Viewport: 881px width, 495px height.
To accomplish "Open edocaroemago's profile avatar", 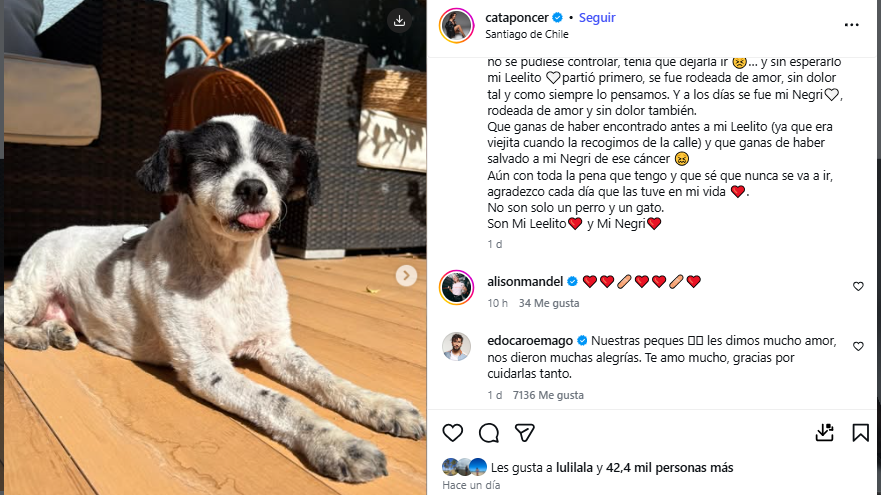I will (456, 347).
